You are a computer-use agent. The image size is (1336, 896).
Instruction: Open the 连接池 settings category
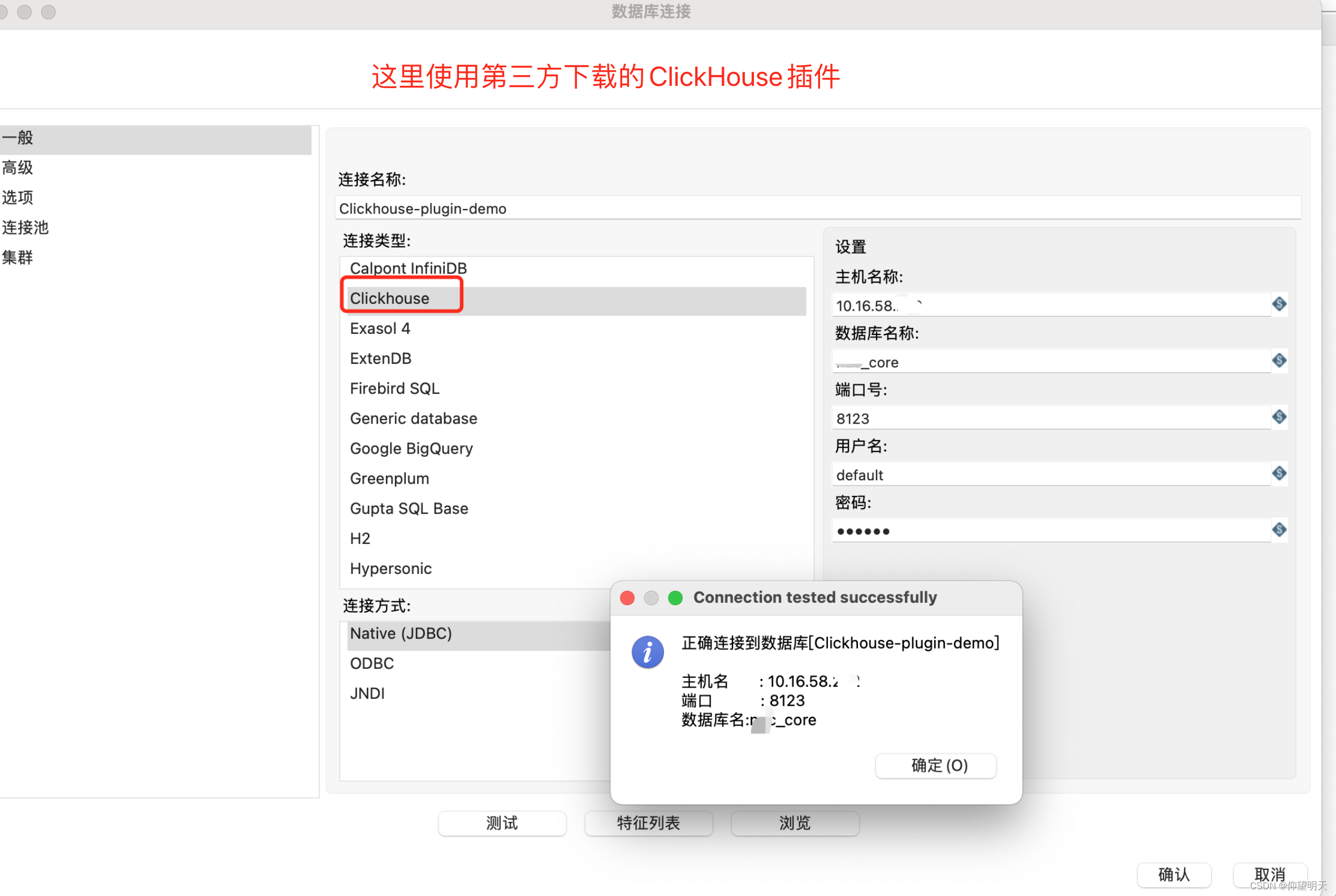pos(155,228)
